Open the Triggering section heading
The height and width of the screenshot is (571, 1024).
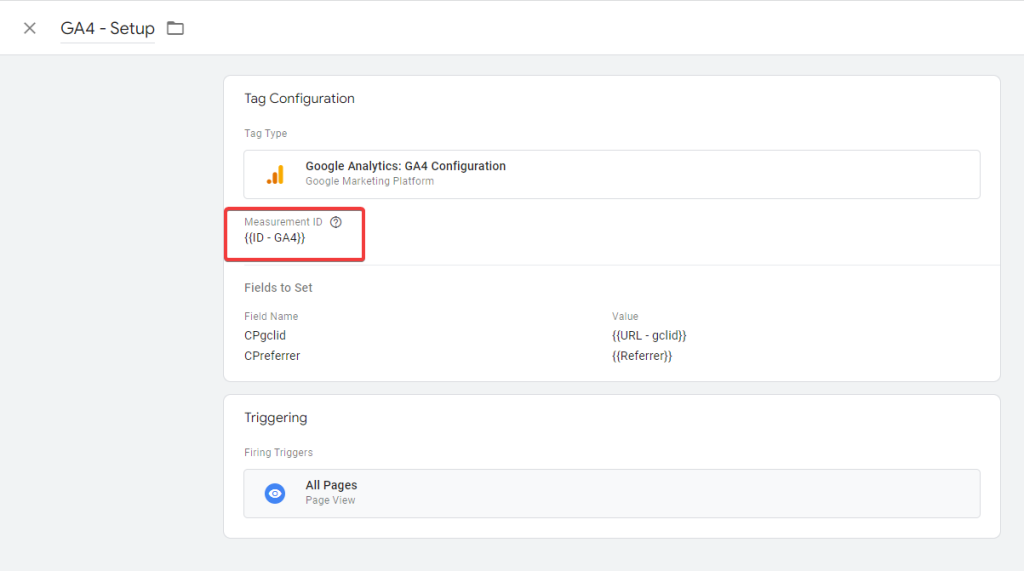tap(275, 417)
